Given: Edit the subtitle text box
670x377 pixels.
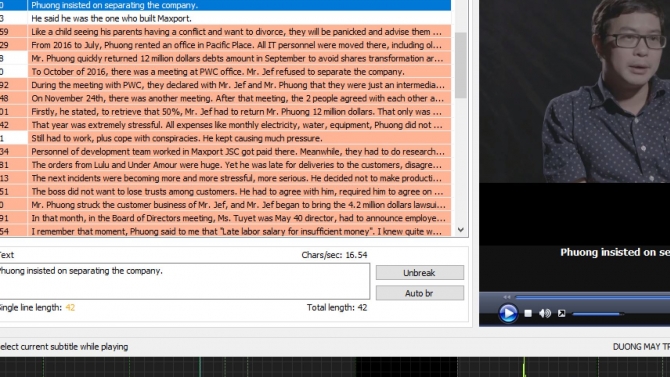Looking at the screenshot, I should (x=185, y=281).
